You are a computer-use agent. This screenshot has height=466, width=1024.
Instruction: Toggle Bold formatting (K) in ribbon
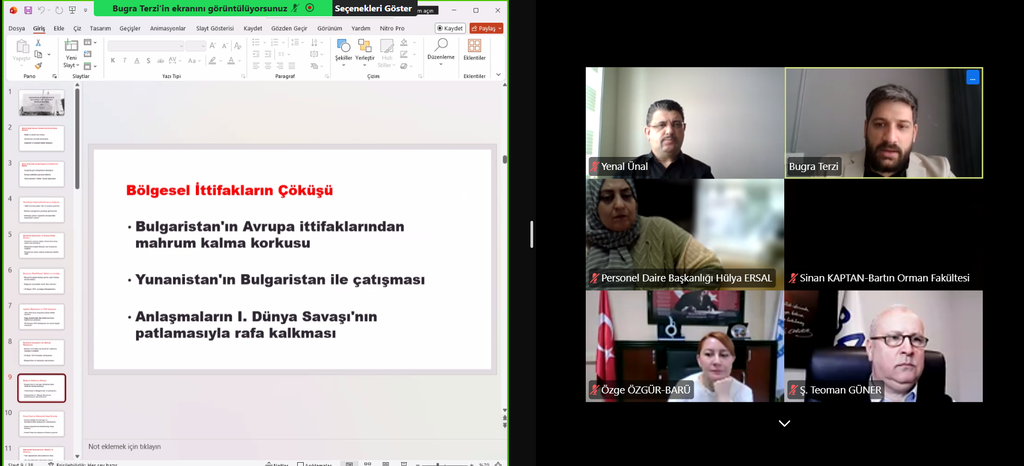tap(112, 60)
